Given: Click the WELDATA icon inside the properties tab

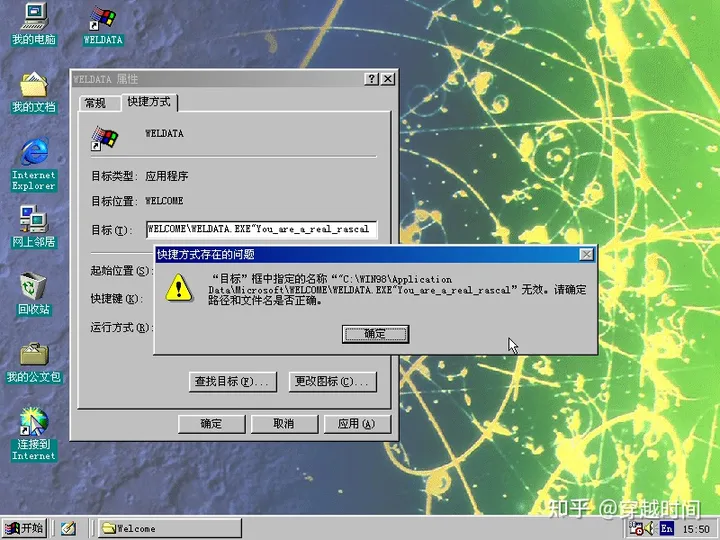Looking at the screenshot, I should pos(104,138).
